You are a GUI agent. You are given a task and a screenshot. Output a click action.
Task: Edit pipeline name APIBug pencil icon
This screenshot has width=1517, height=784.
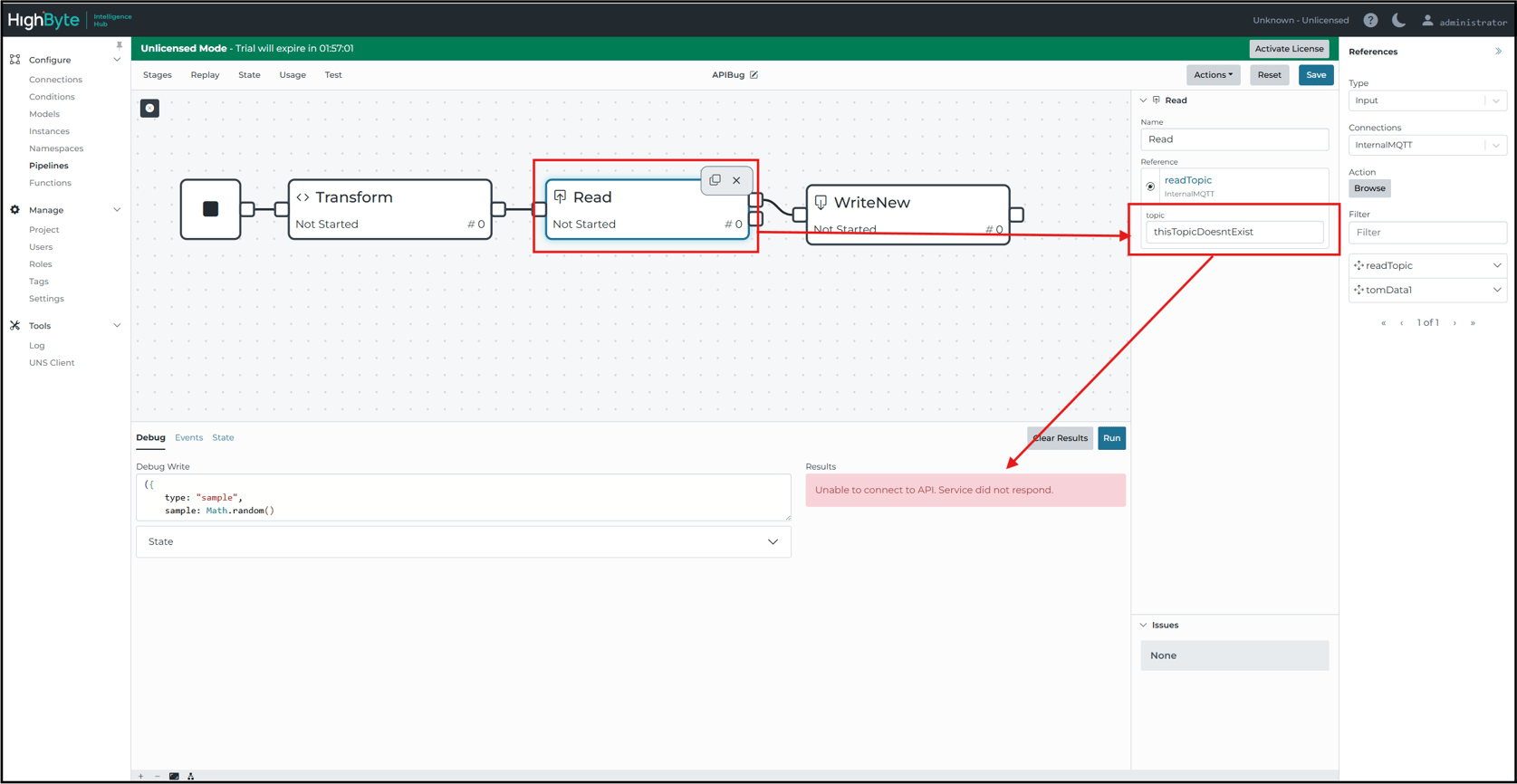pos(754,75)
